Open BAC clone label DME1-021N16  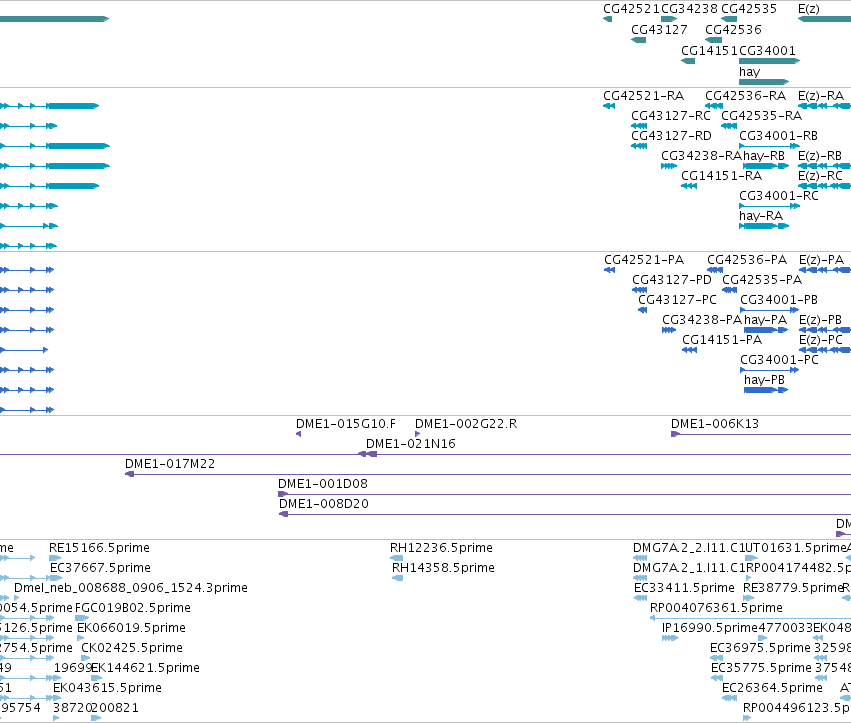411,444
